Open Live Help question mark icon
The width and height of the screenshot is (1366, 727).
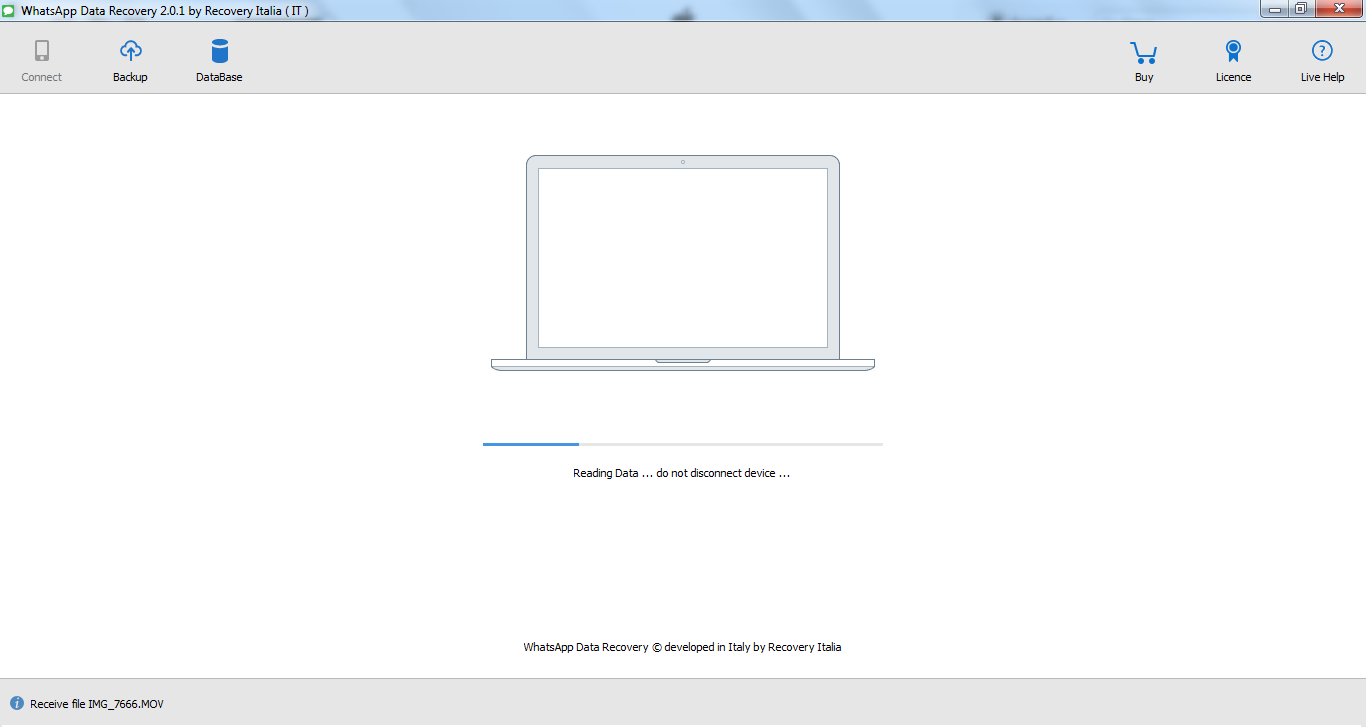coord(1322,51)
